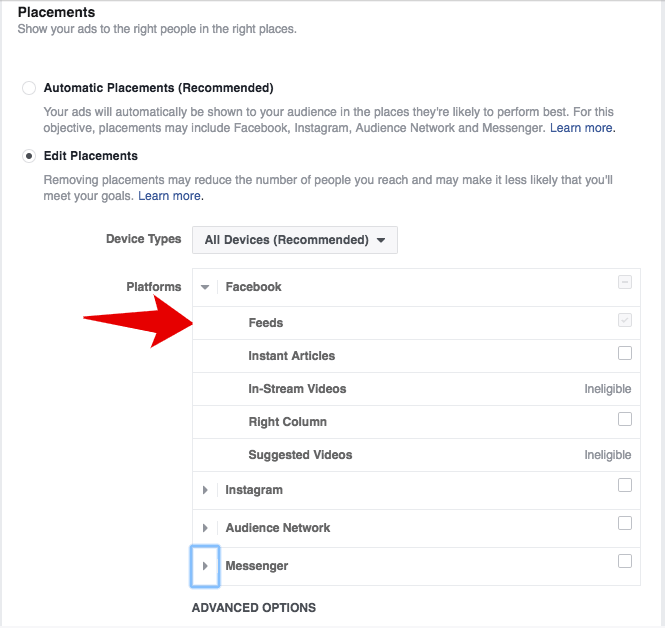This screenshot has height=628, width=665.
Task: Expand the Audience Network section
Action: (205, 528)
